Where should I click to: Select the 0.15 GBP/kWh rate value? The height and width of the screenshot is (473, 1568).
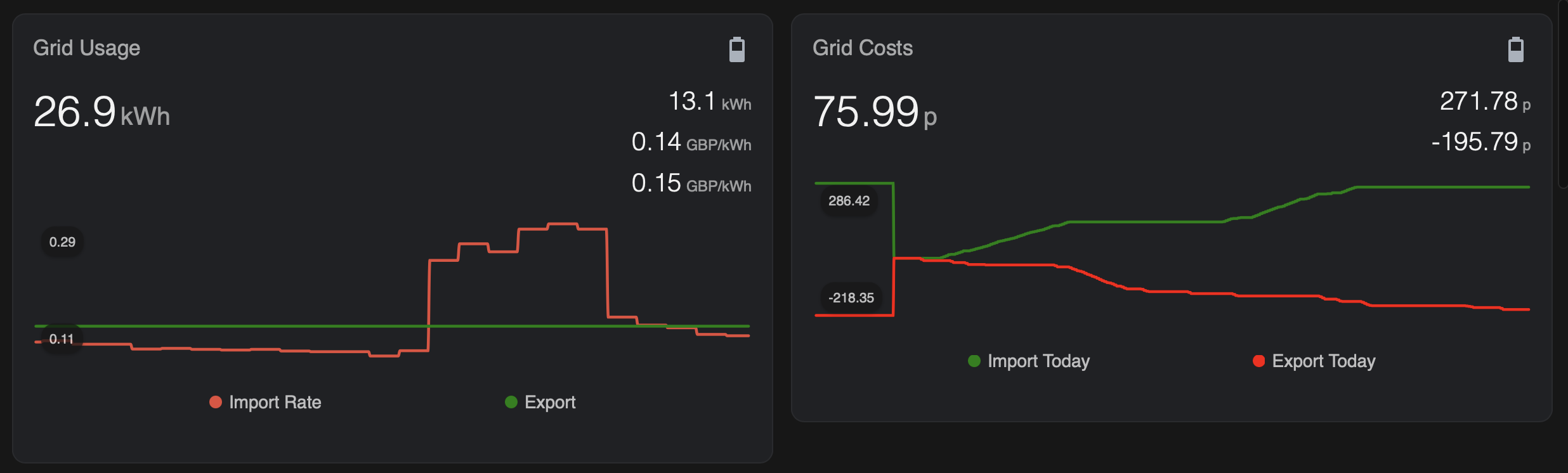tap(691, 183)
